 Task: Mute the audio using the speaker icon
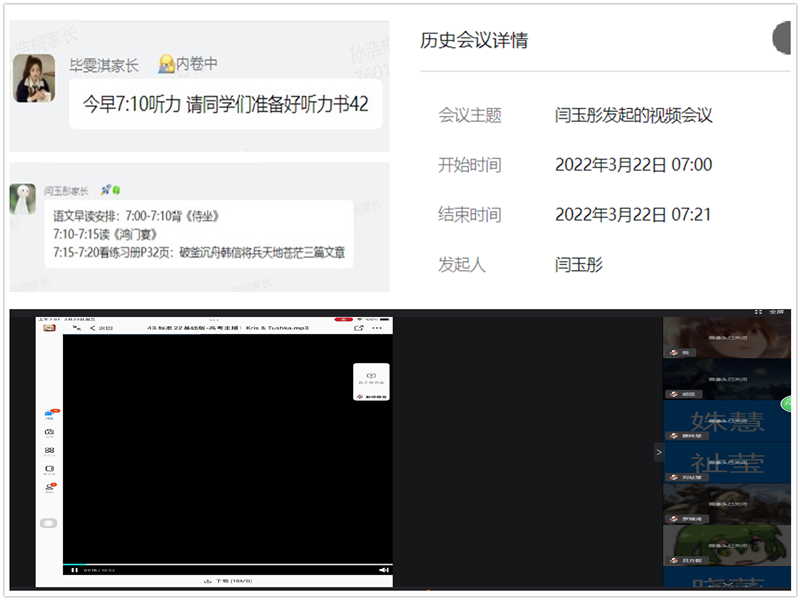tap(383, 569)
